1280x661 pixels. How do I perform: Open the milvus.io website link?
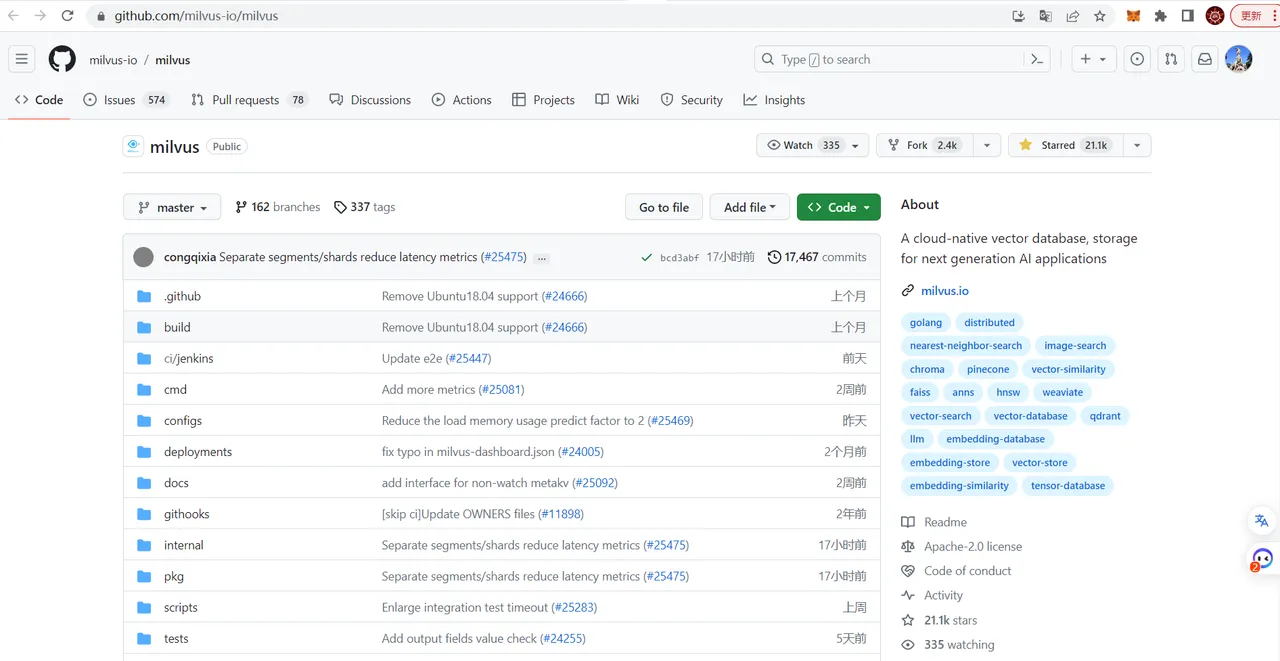pos(945,291)
